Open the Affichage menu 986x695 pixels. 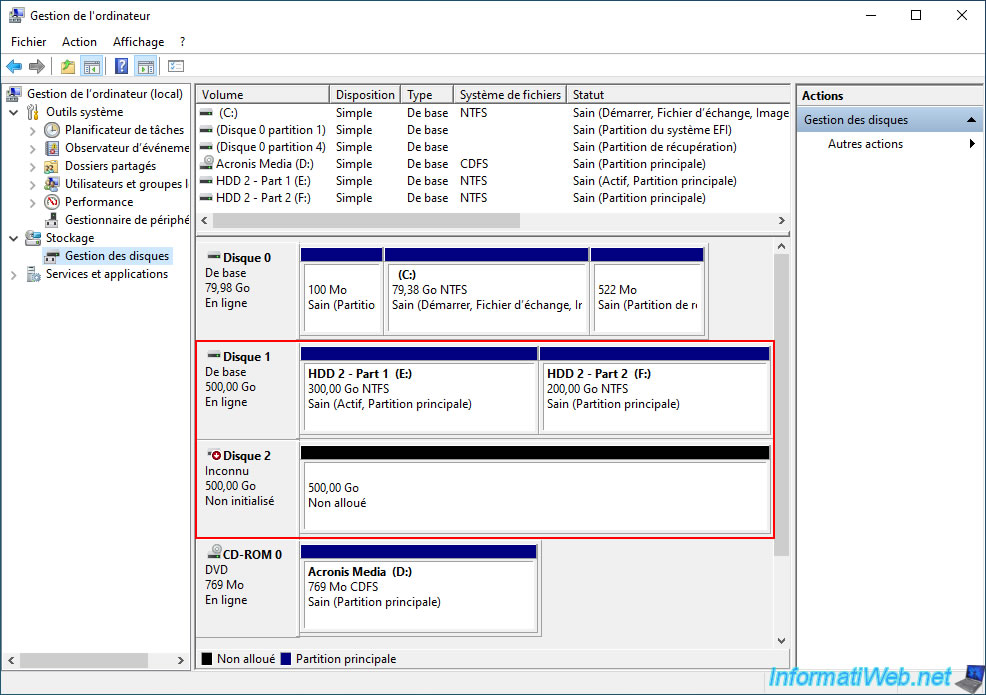coord(138,42)
